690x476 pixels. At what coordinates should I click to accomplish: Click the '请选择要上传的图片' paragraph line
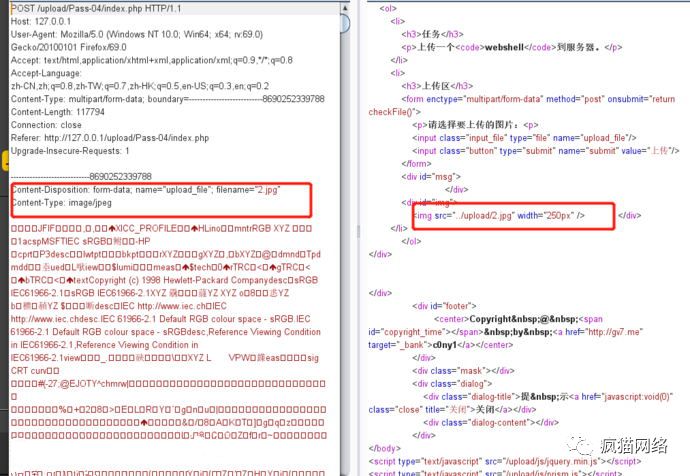point(475,125)
